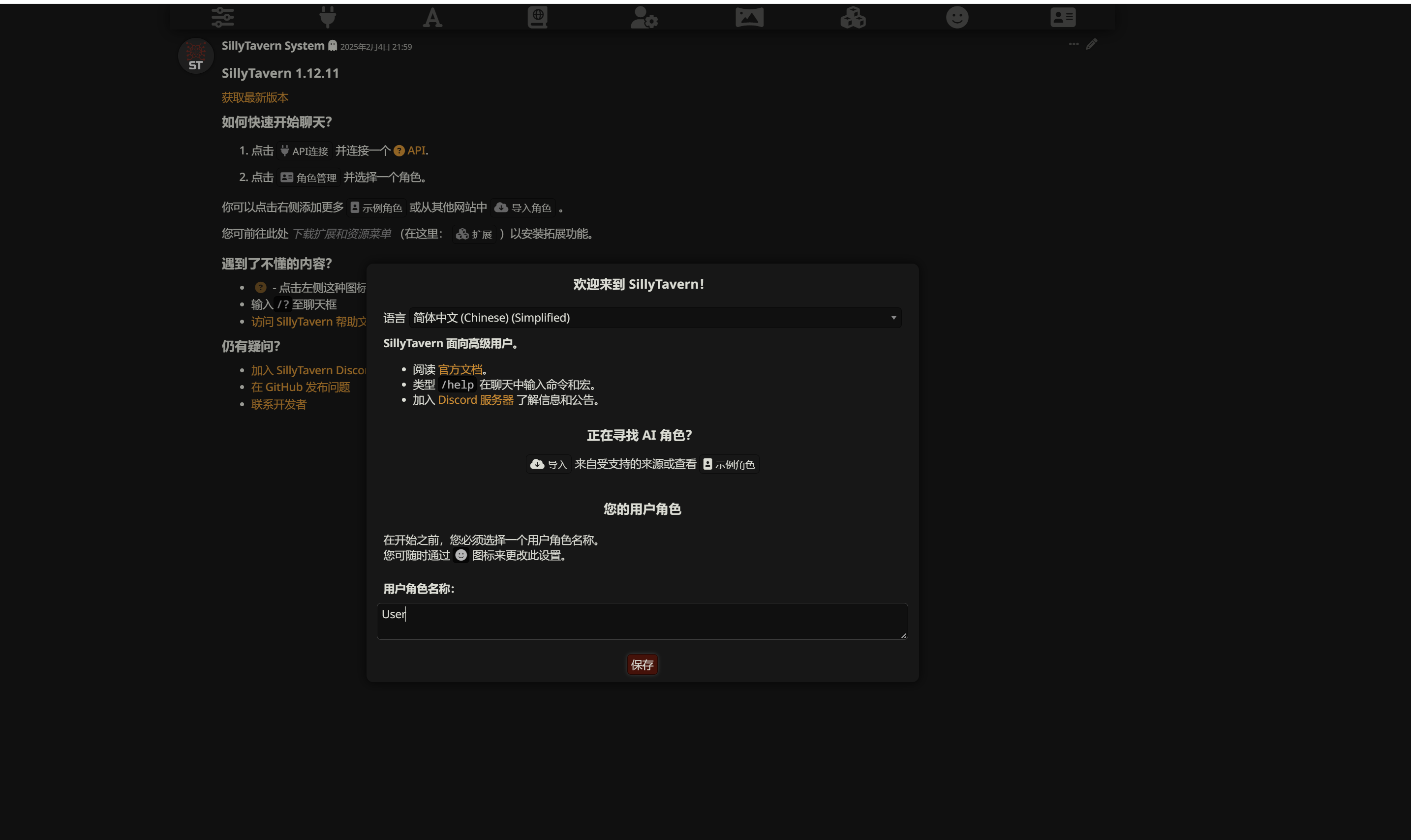This screenshot has width=1411, height=840.
Task: Click 导入角色 in the chat message
Action: 522,208
